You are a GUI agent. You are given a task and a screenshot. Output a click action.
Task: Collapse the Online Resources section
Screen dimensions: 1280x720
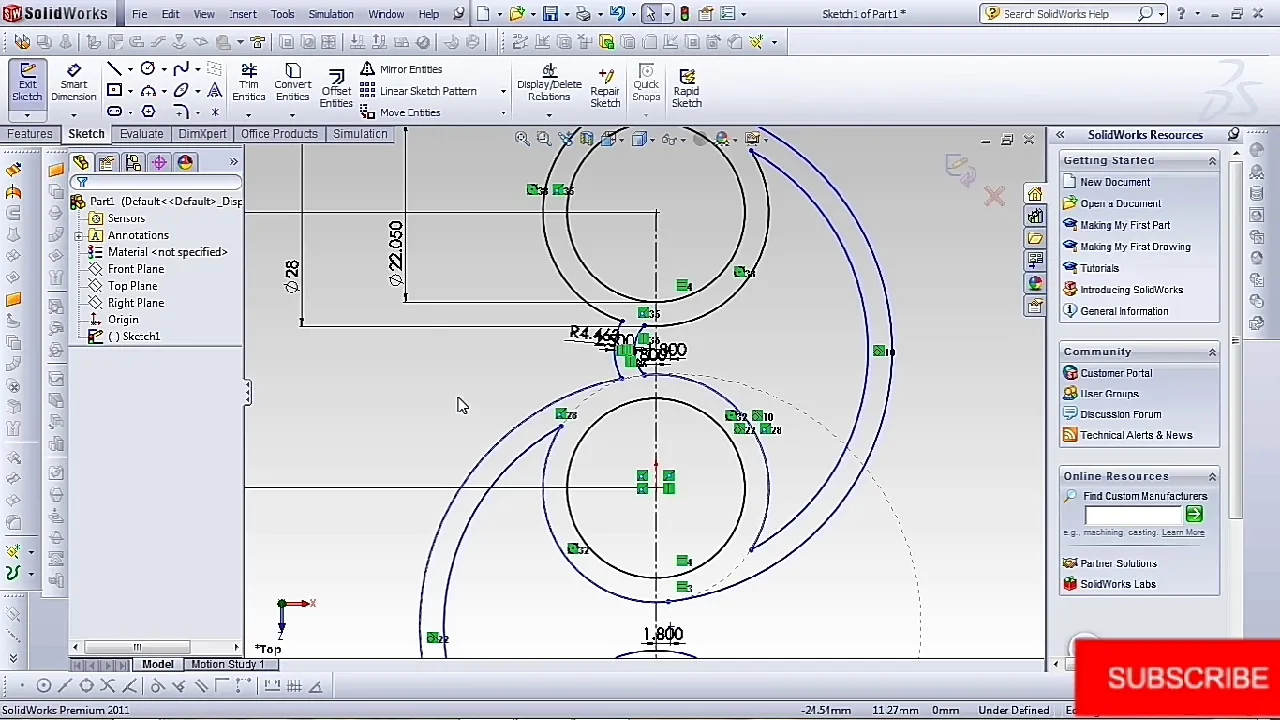click(x=1212, y=477)
